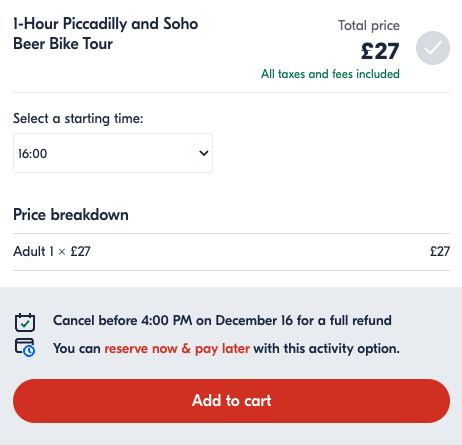Screen dimensions: 462x445
Task: Click the calendar checkmark refund icon
Action: pos(25,322)
